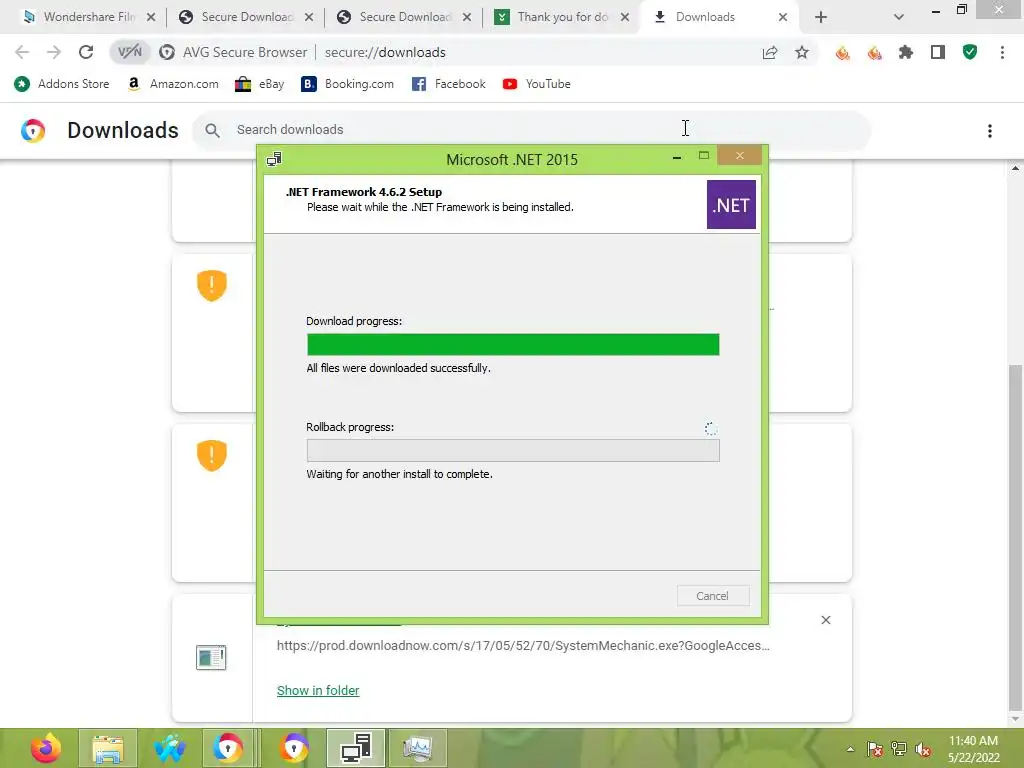Viewport: 1024px width, 768px height.
Task: Click the SystemMechanic.exe file icon
Action: 211,657
